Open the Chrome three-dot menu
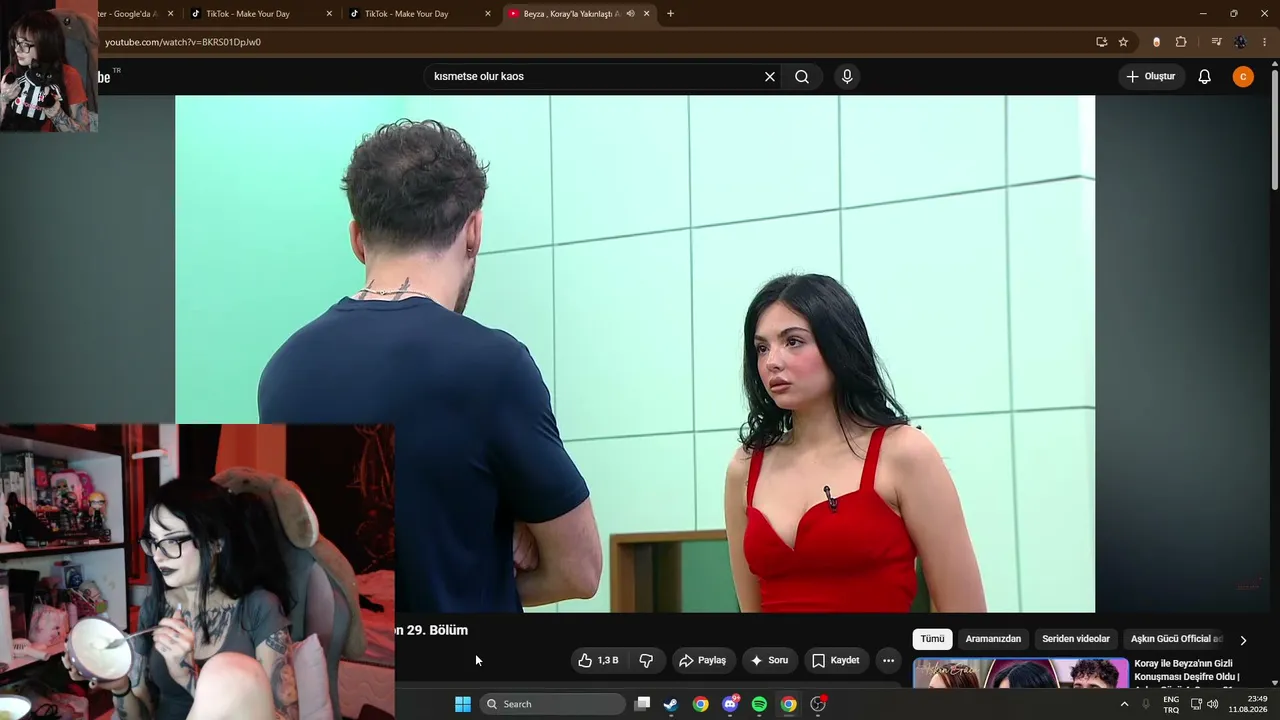1280x720 pixels. point(1265,42)
